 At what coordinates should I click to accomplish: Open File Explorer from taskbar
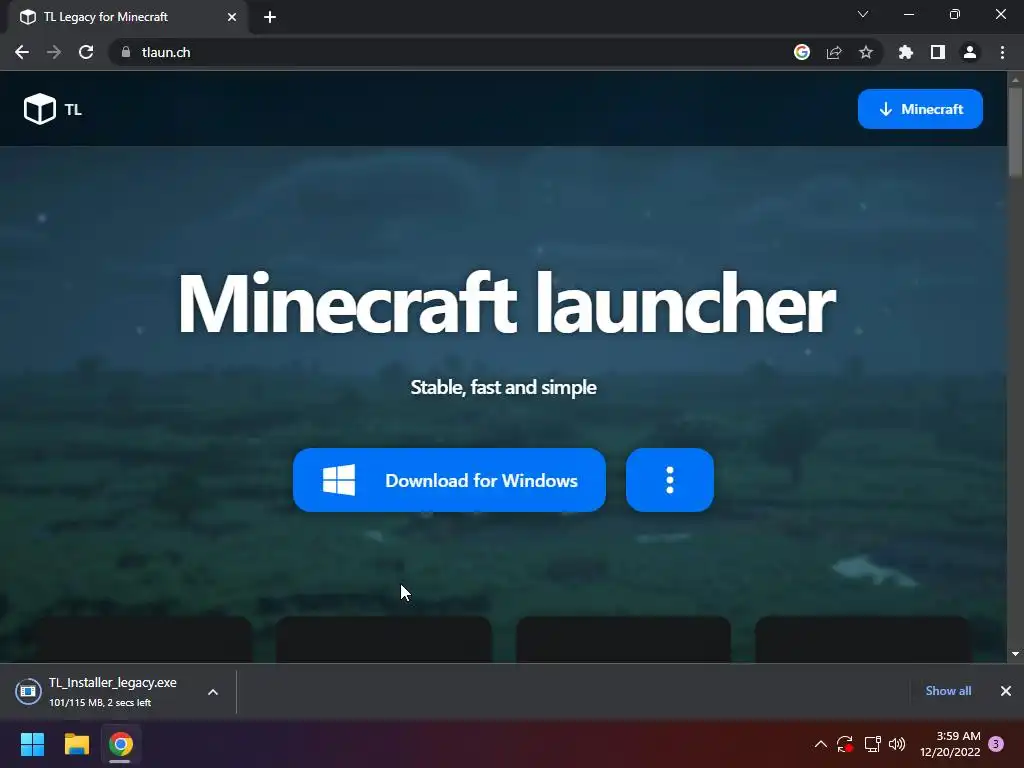point(76,744)
